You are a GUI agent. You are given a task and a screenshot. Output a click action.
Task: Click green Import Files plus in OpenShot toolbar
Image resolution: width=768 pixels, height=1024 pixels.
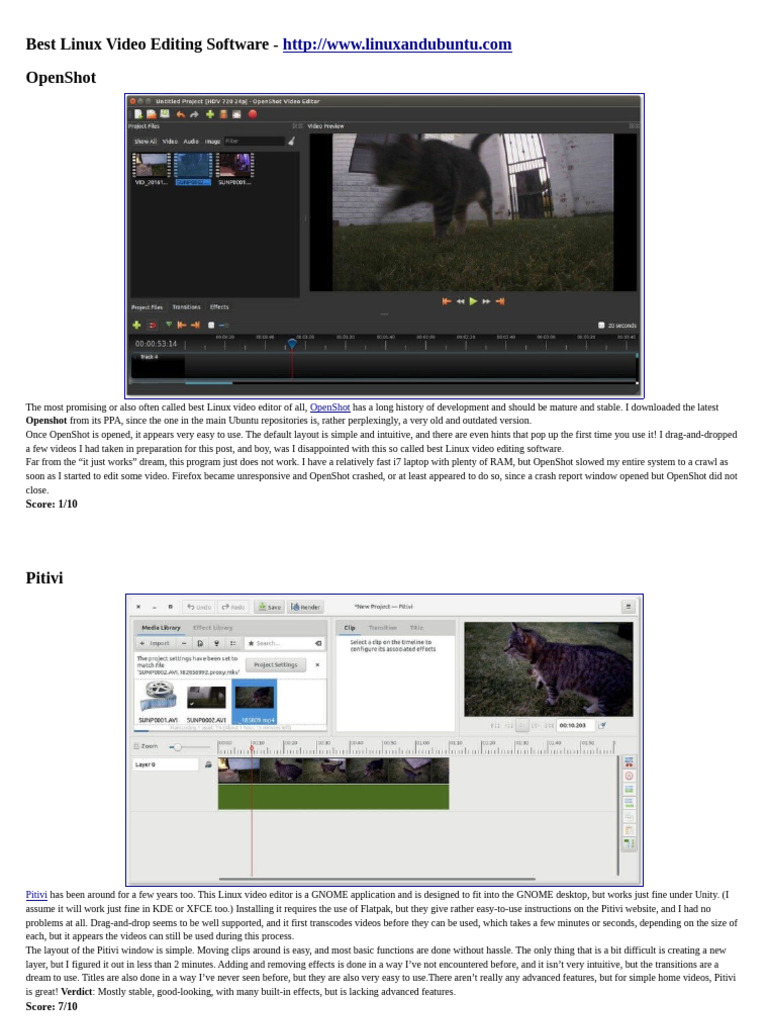210,114
